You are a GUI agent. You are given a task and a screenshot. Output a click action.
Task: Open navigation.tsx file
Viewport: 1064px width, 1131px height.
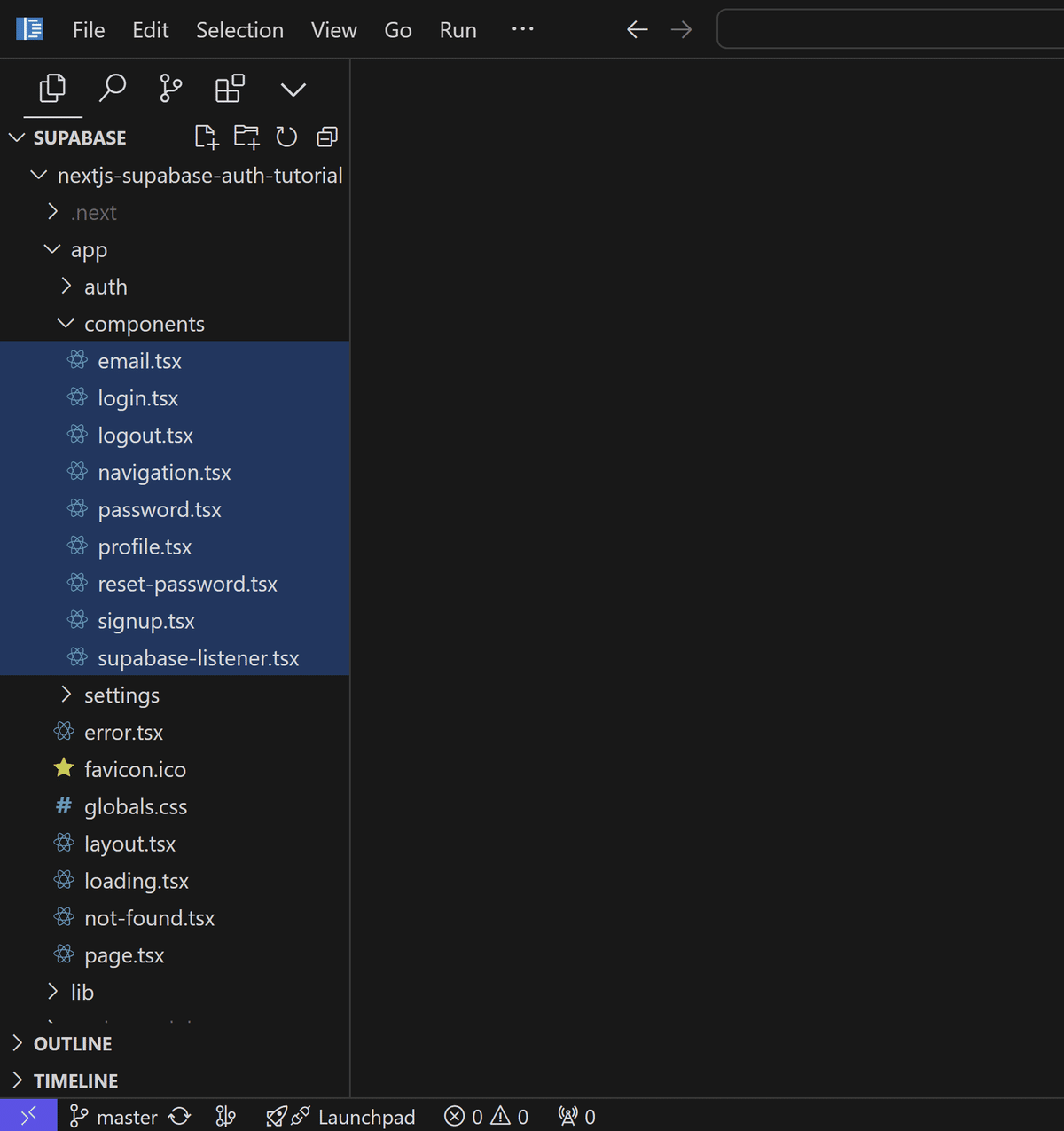(175, 473)
